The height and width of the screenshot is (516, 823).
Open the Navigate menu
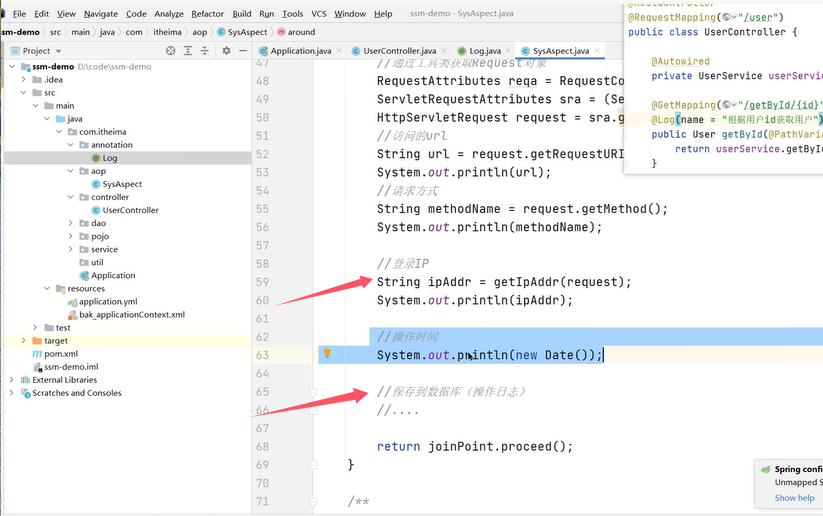101,14
